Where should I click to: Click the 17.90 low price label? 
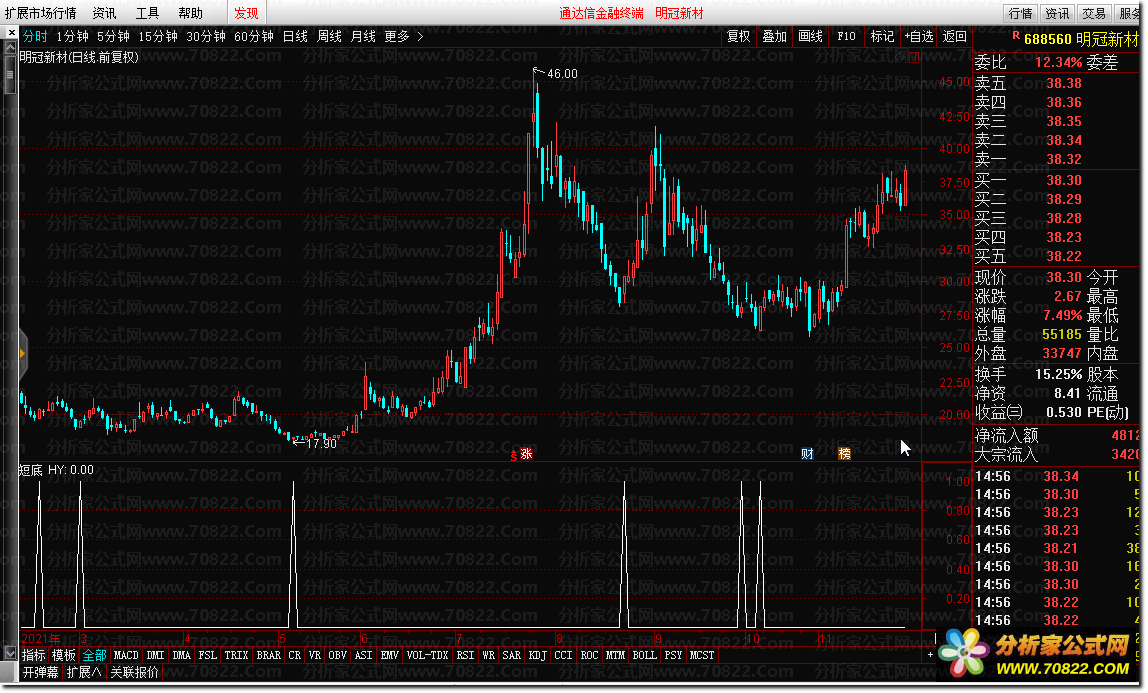coord(321,443)
